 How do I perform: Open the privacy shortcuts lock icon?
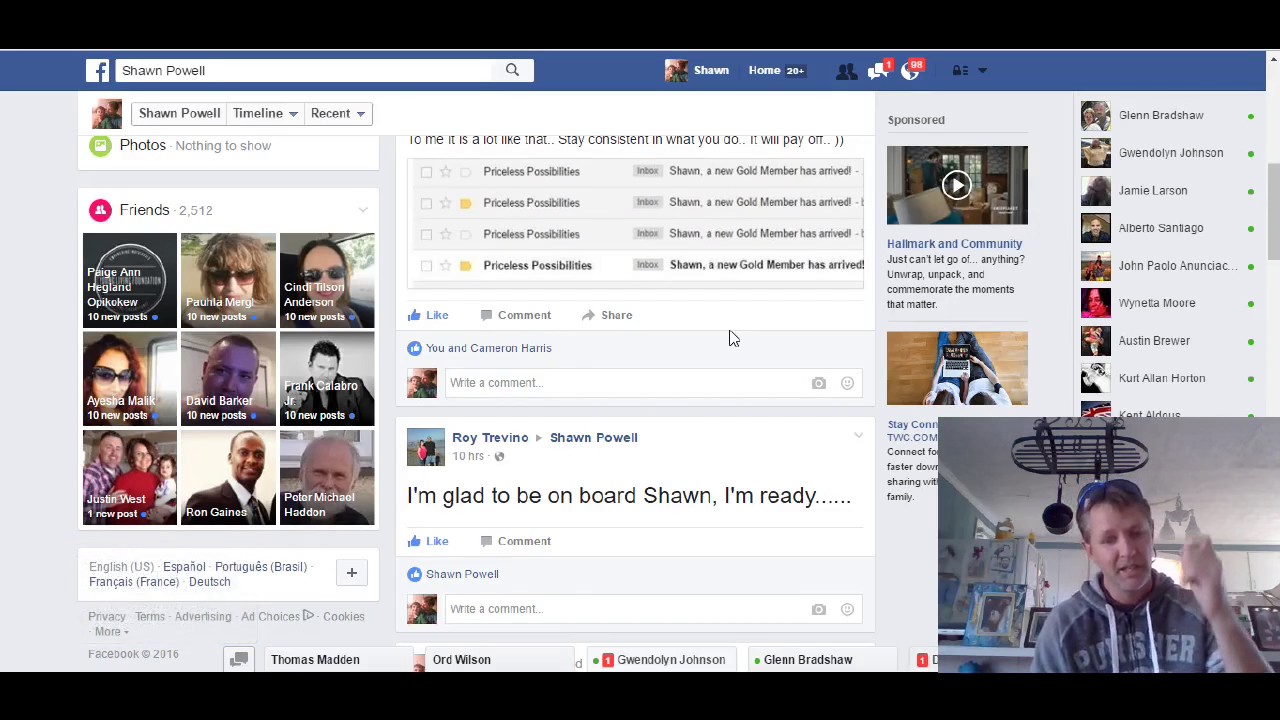(x=959, y=70)
